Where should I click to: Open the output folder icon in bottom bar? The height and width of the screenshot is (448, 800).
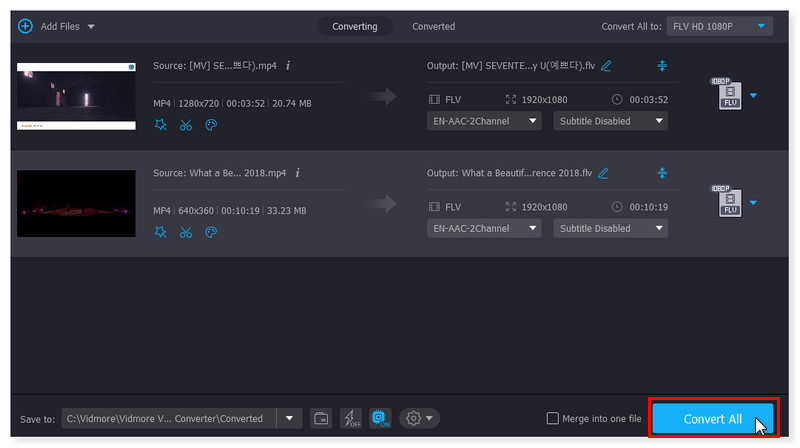point(320,418)
